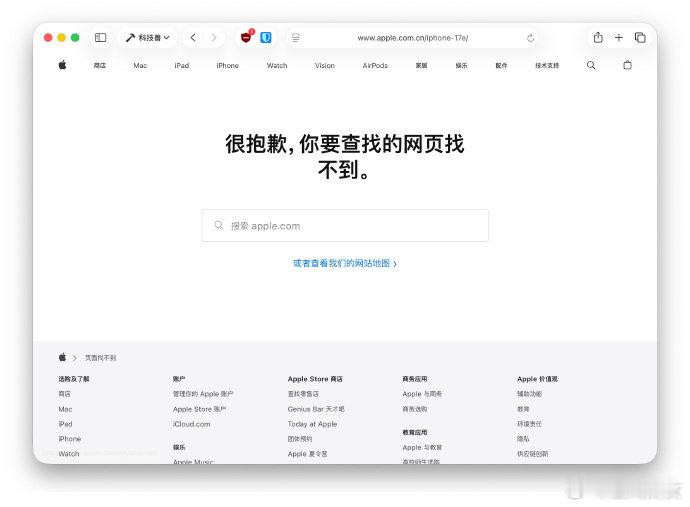Select the www.apple.com.cn address bar
690x507 pixels.
(x=412, y=38)
